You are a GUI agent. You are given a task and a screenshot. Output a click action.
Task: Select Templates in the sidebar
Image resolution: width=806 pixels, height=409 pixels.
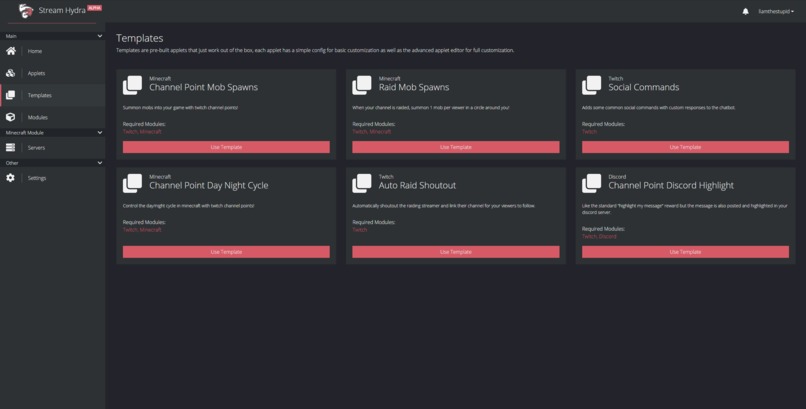[52, 95]
